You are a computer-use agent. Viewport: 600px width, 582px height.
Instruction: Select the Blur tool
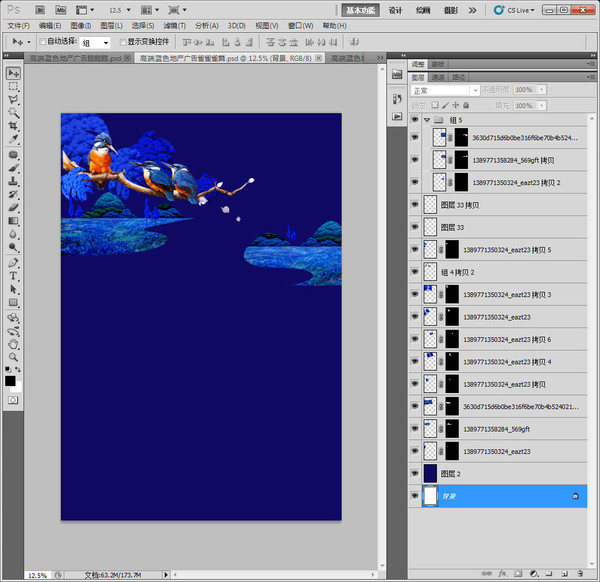[x=13, y=234]
